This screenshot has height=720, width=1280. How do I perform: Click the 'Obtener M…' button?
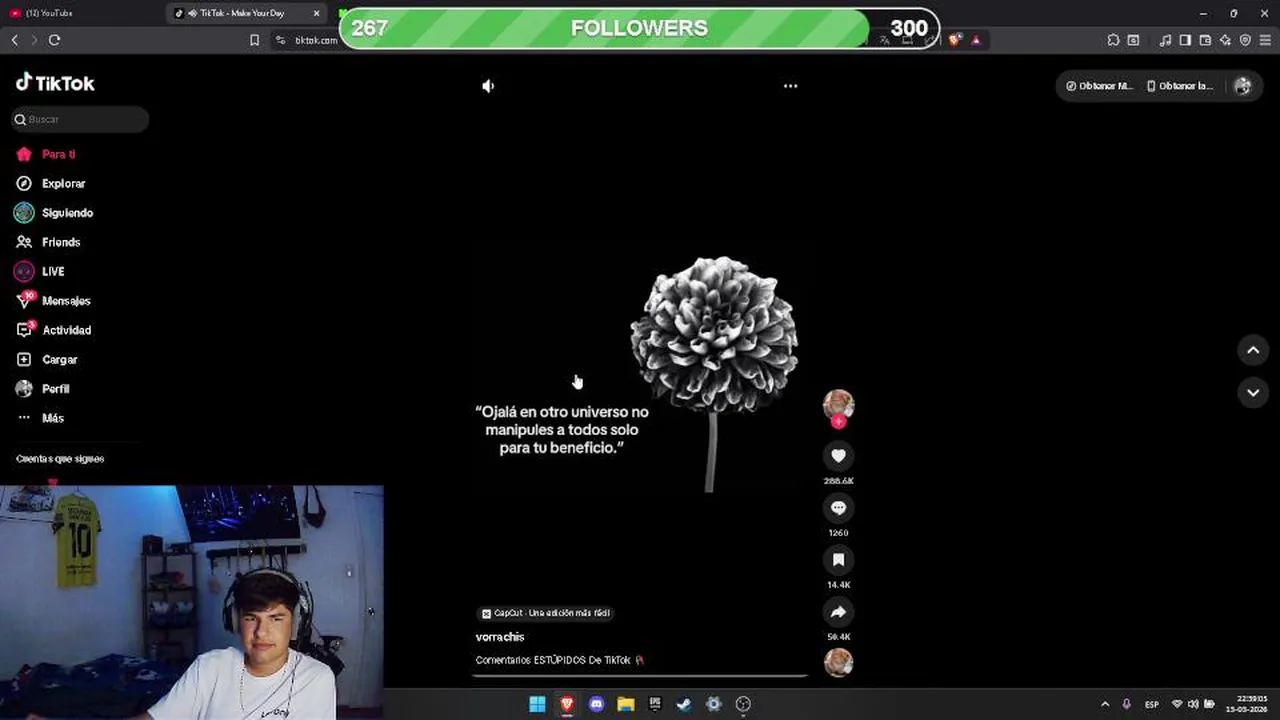point(1099,86)
